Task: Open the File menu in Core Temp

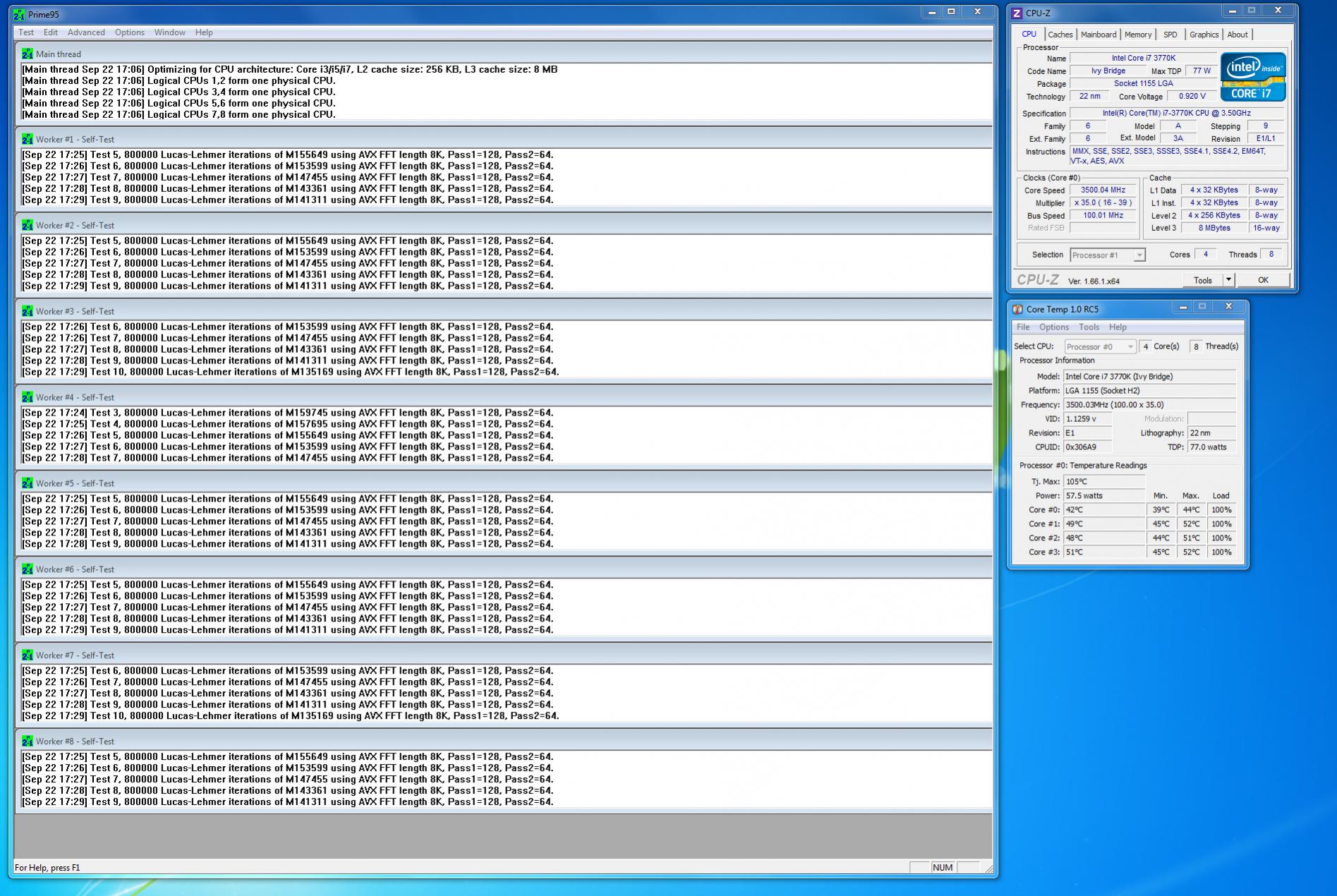Action: tap(1023, 327)
